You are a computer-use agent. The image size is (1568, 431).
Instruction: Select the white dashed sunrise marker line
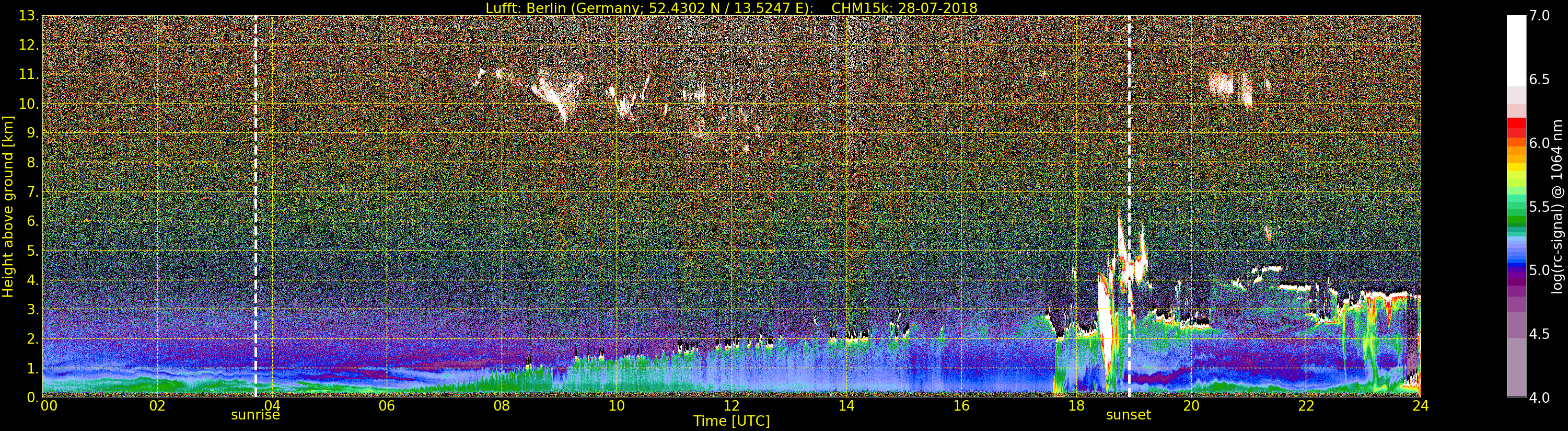point(255,206)
